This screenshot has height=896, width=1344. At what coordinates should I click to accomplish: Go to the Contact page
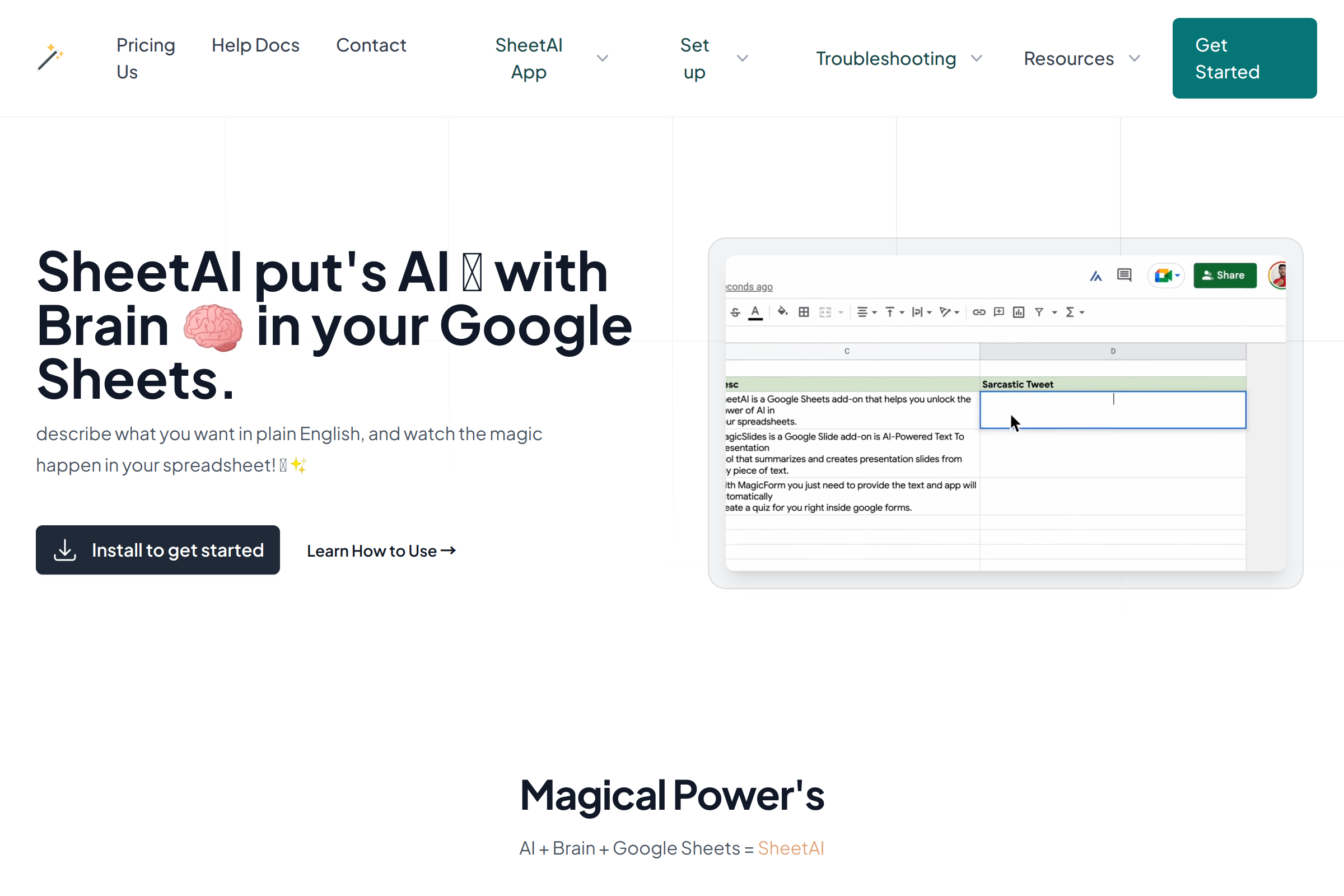pyautogui.click(x=371, y=45)
